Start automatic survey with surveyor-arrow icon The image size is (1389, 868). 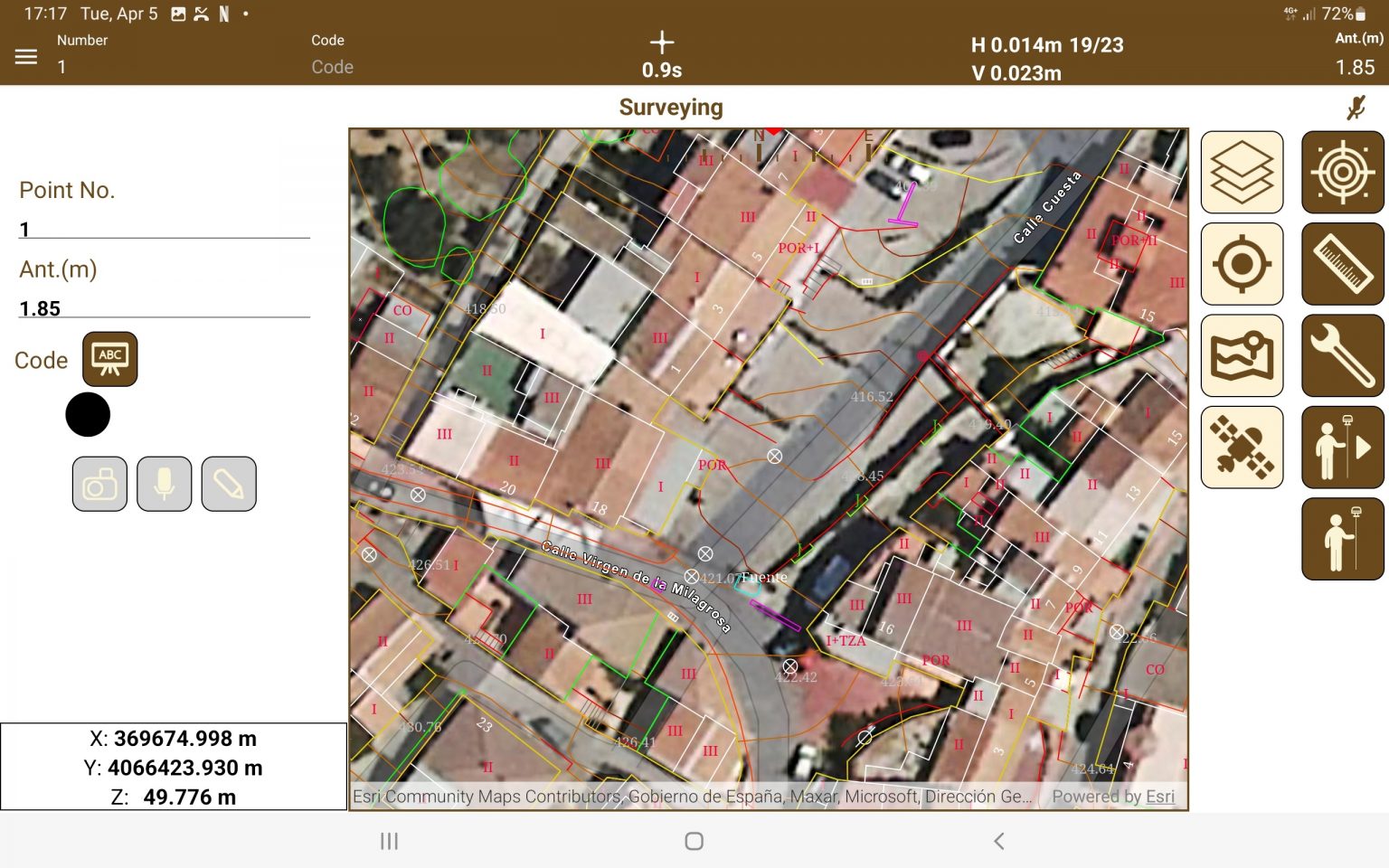tap(1342, 447)
